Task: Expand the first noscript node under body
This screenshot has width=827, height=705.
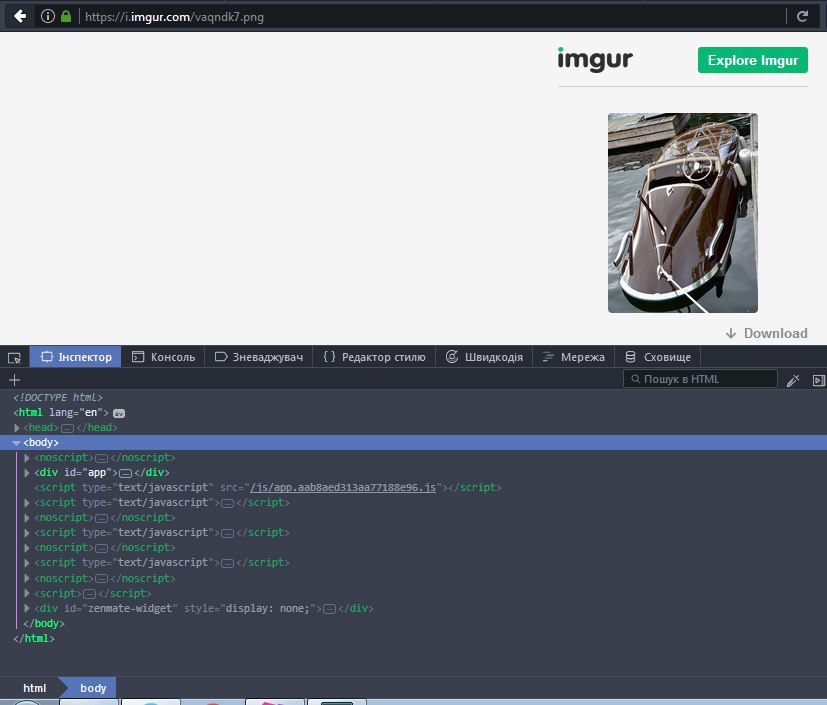Action: [27, 458]
